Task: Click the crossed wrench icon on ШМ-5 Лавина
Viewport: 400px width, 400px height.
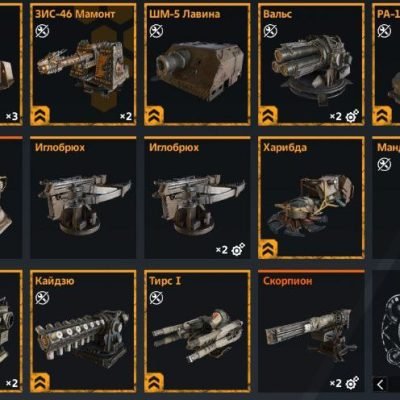Action: 156,31
